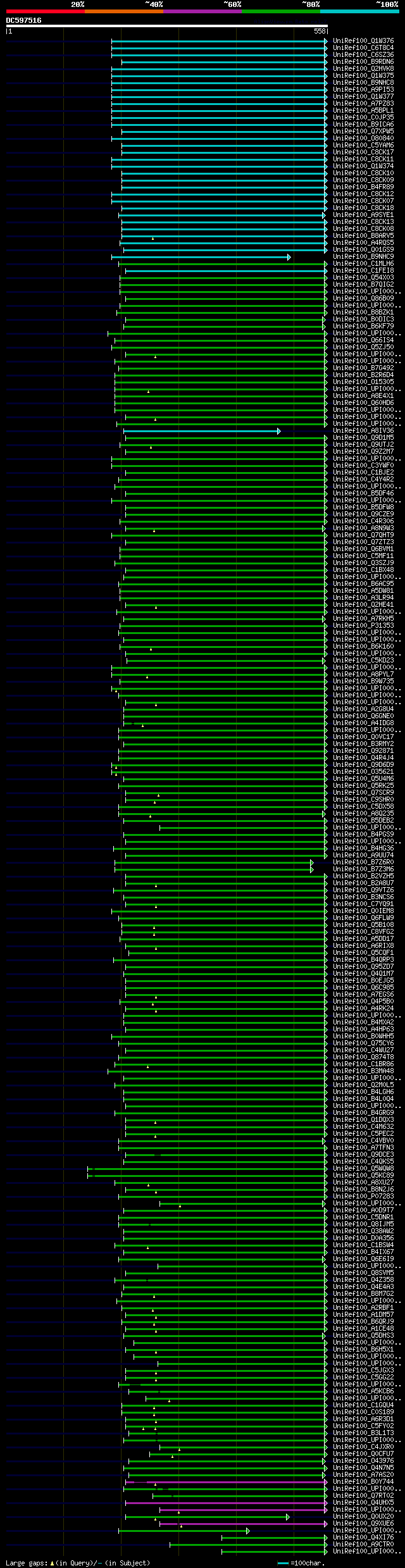
Task: Click the UniRef100_Q9VTZ6 label
Action: pos(363,890)
